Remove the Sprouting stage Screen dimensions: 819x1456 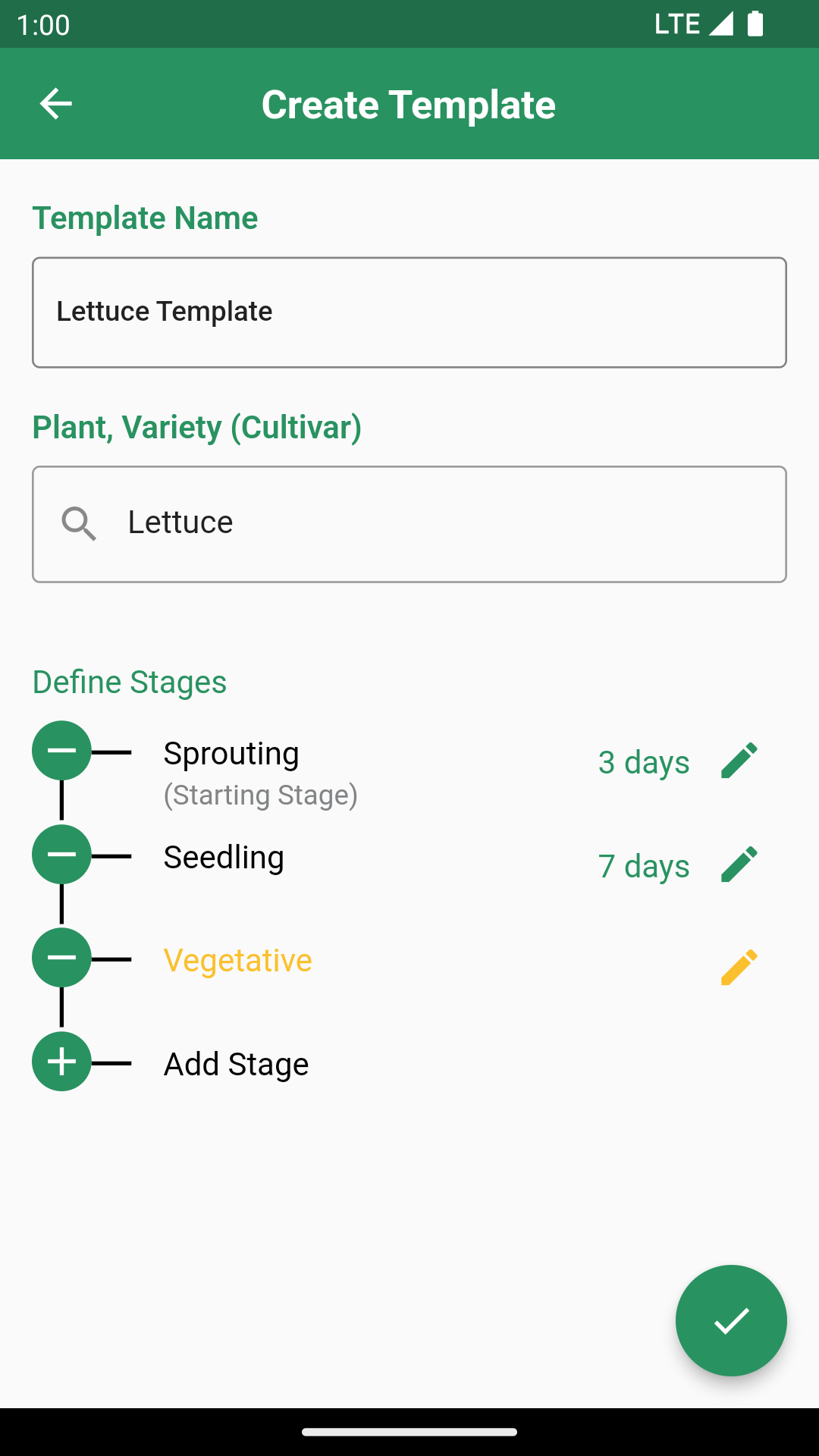61,751
